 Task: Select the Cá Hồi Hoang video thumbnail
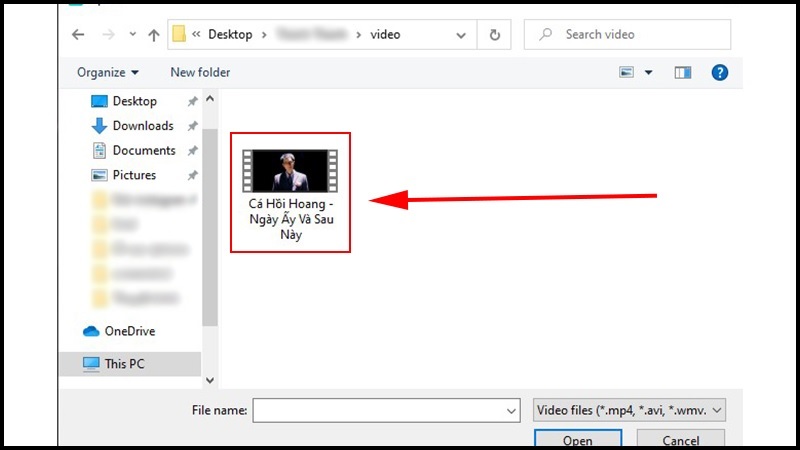[x=290, y=171]
